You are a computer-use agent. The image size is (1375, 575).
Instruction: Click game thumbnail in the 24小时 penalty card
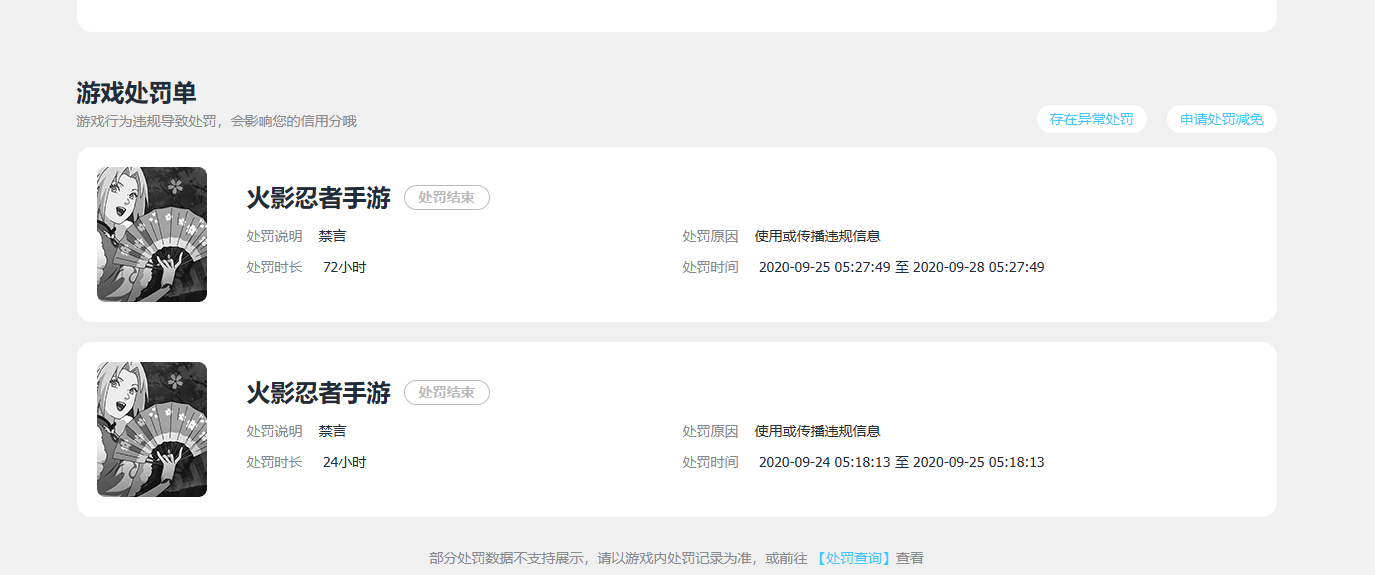(152, 429)
